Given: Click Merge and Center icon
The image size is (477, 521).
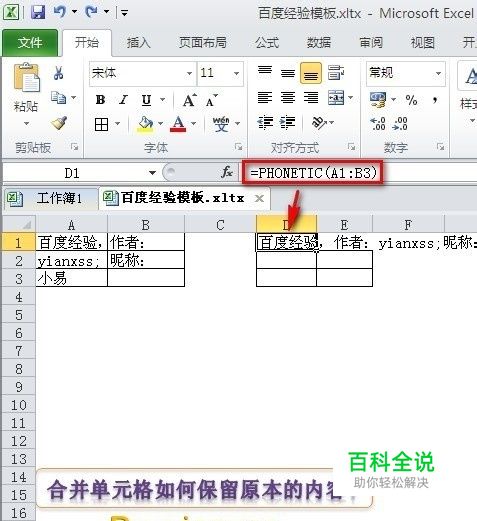Looking at the screenshot, I should coord(336,98).
